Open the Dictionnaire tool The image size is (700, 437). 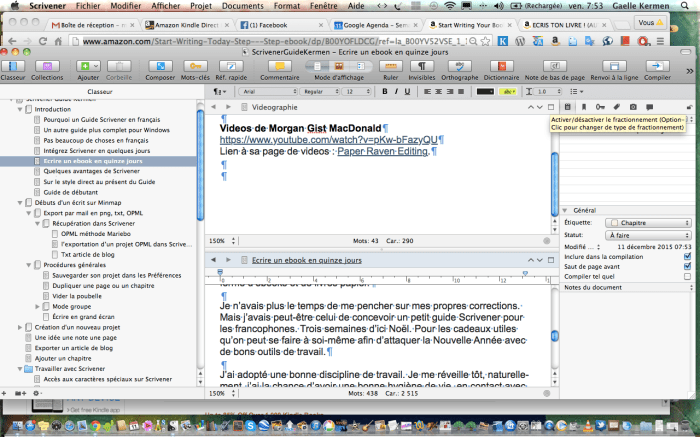pyautogui.click(x=501, y=66)
